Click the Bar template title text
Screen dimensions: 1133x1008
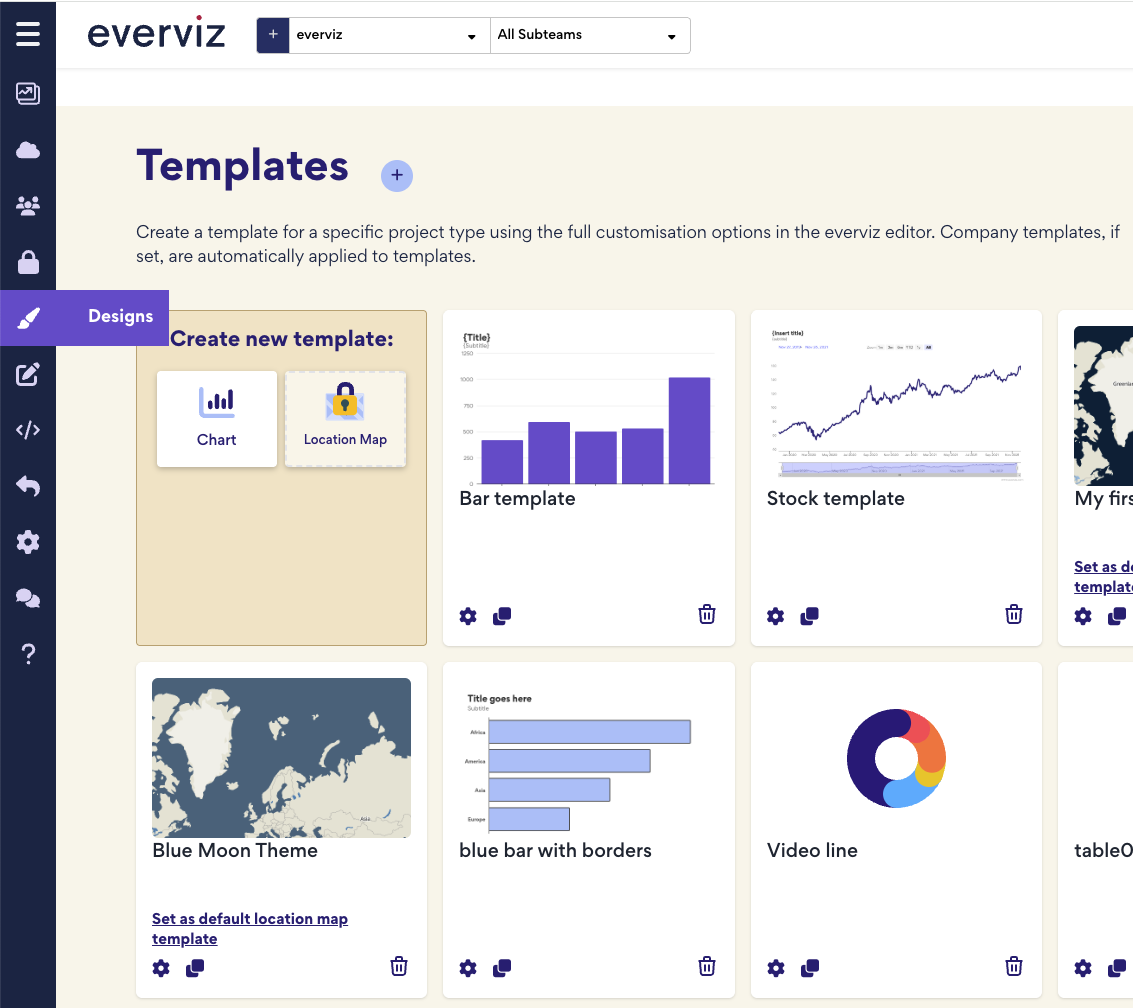[517, 499]
